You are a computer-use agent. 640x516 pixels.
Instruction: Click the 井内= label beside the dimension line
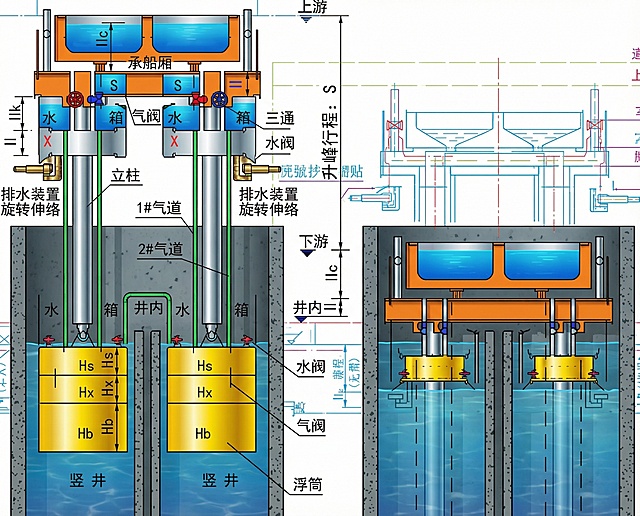pyautogui.click(x=316, y=307)
